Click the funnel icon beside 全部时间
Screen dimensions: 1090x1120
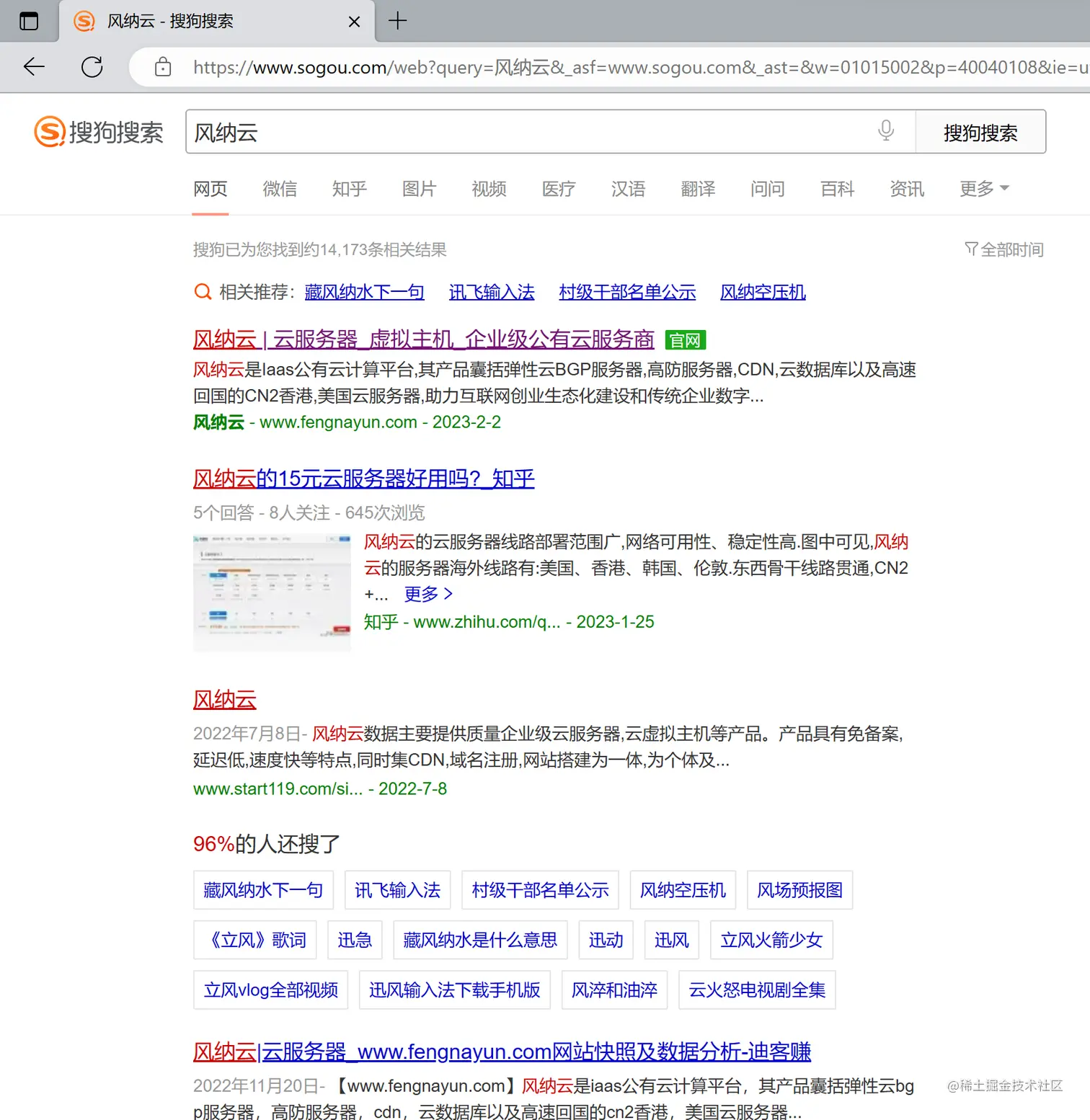point(971,249)
